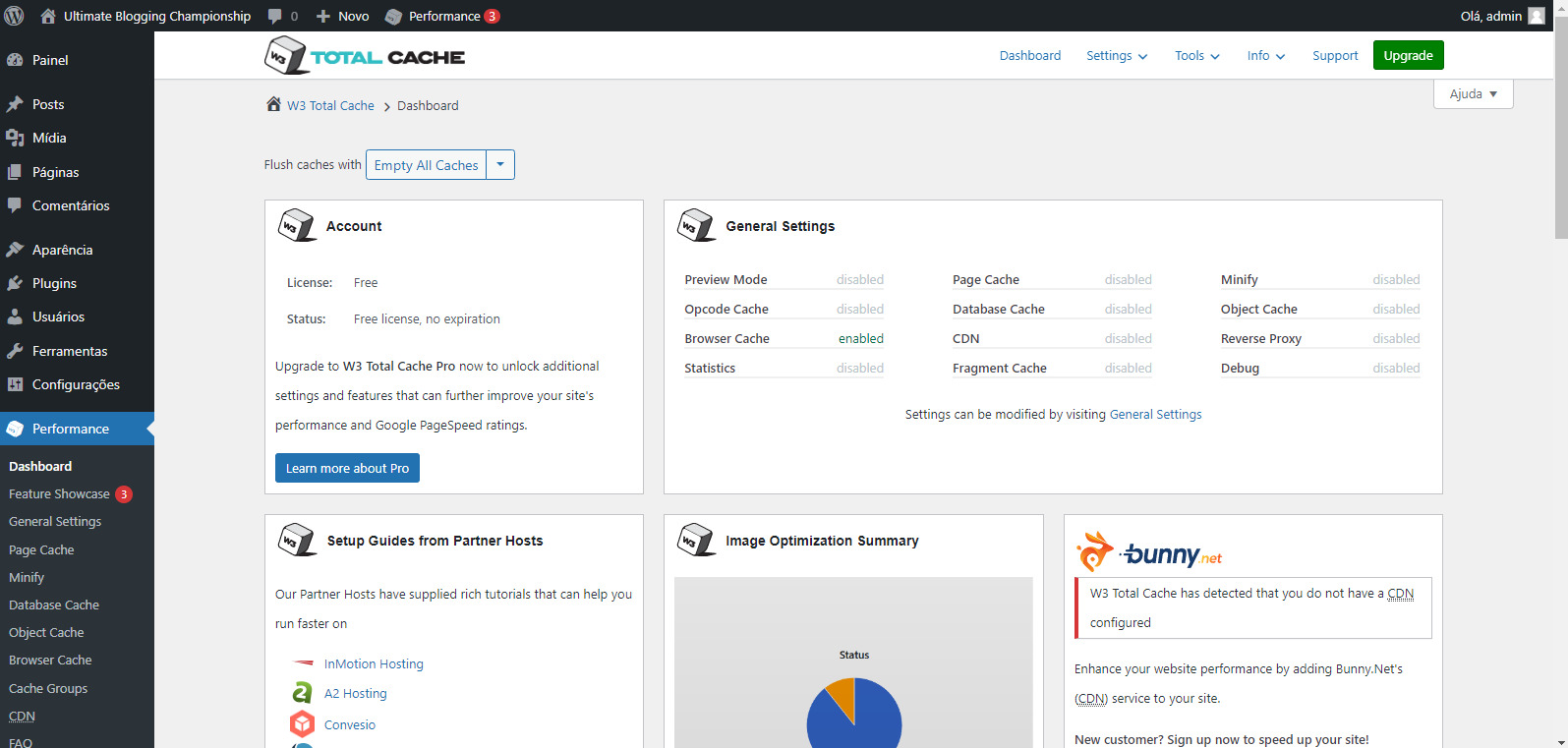1568x748 pixels.
Task: Click the Comentários speech bubble icon
Action: pyautogui.click(x=15, y=205)
